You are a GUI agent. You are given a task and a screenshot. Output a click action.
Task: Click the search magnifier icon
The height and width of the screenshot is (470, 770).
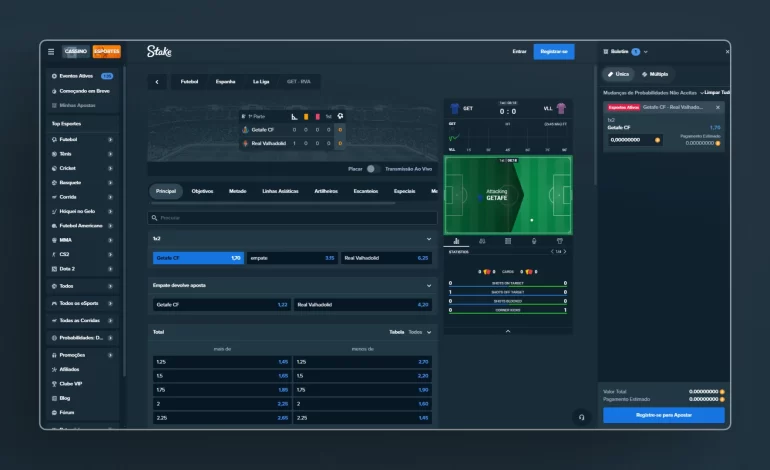tap(154, 218)
